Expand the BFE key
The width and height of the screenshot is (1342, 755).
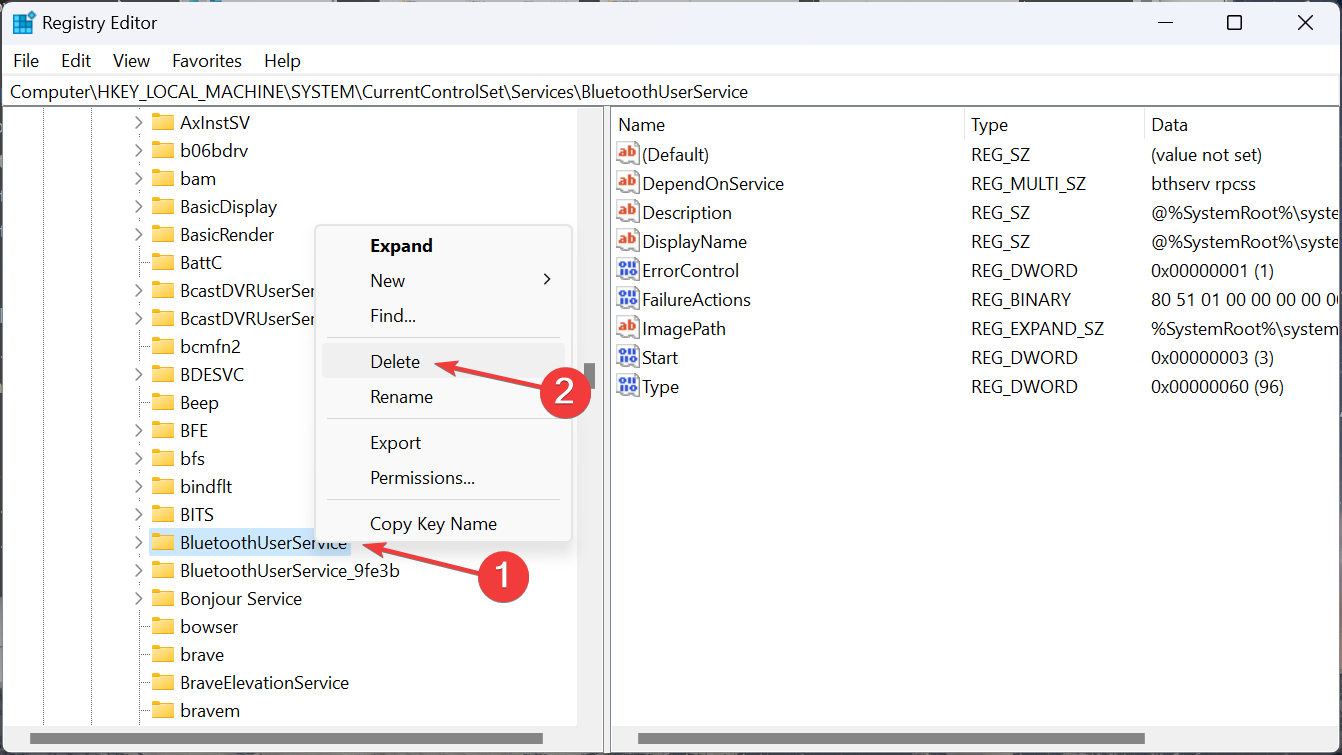pyautogui.click(x=138, y=431)
